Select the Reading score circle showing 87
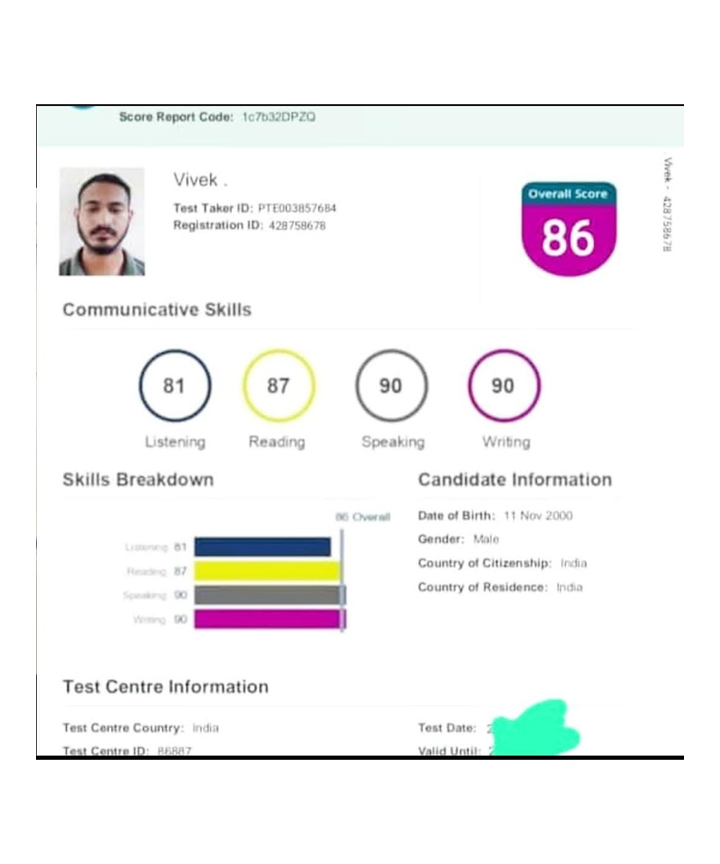Image resolution: width=720 pixels, height=864 pixels. tap(279, 386)
